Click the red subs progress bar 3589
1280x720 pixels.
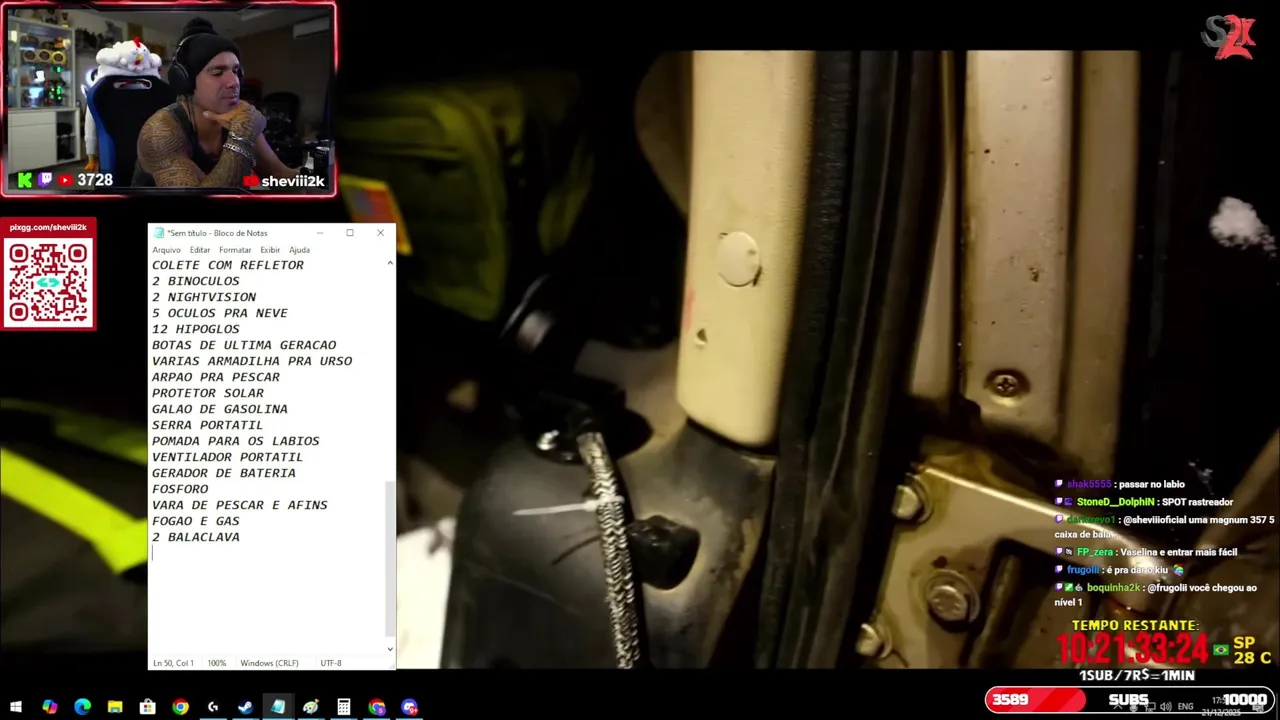click(x=1035, y=700)
